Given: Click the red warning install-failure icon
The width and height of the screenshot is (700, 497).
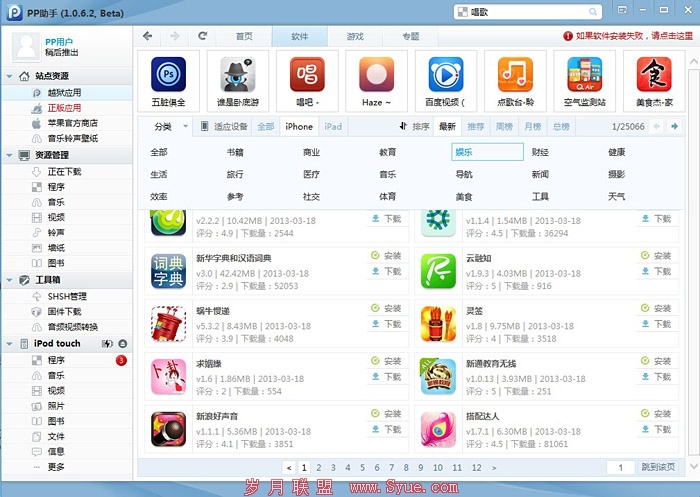Looking at the screenshot, I should (x=568, y=36).
